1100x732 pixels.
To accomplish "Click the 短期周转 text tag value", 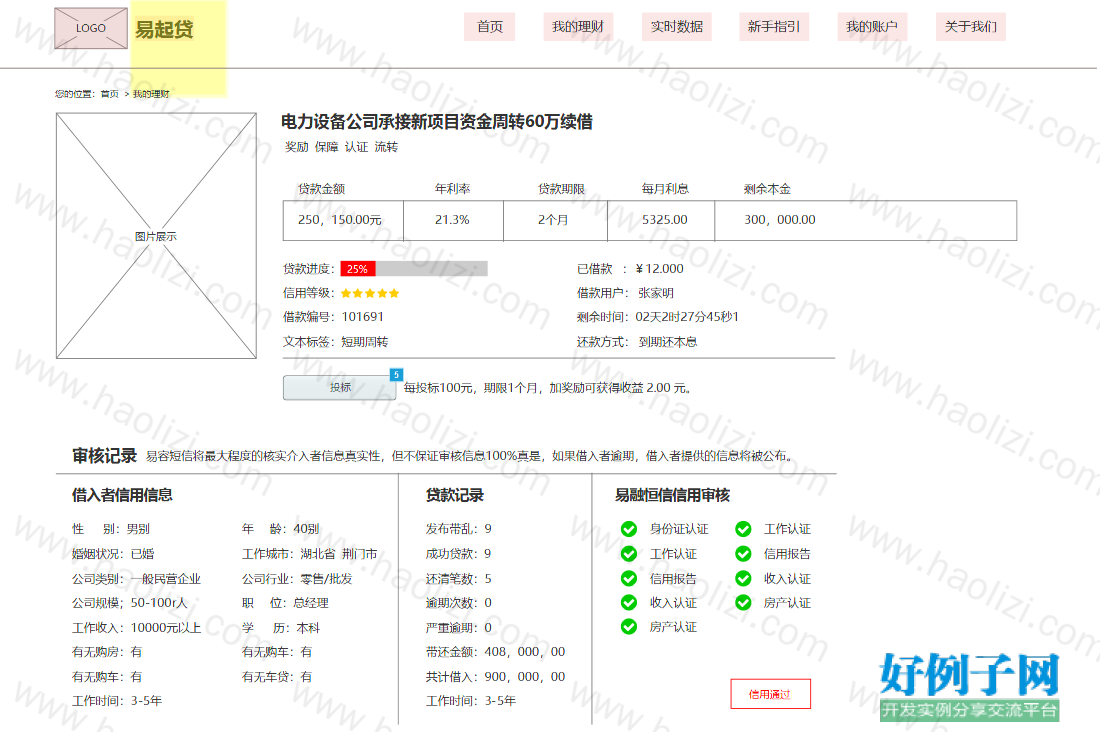I will pyautogui.click(x=365, y=342).
